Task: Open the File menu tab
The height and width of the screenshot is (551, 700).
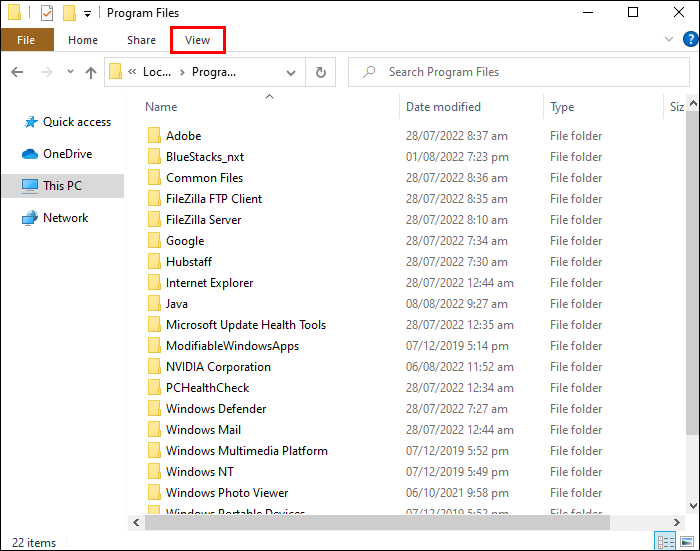Action: click(x=26, y=40)
